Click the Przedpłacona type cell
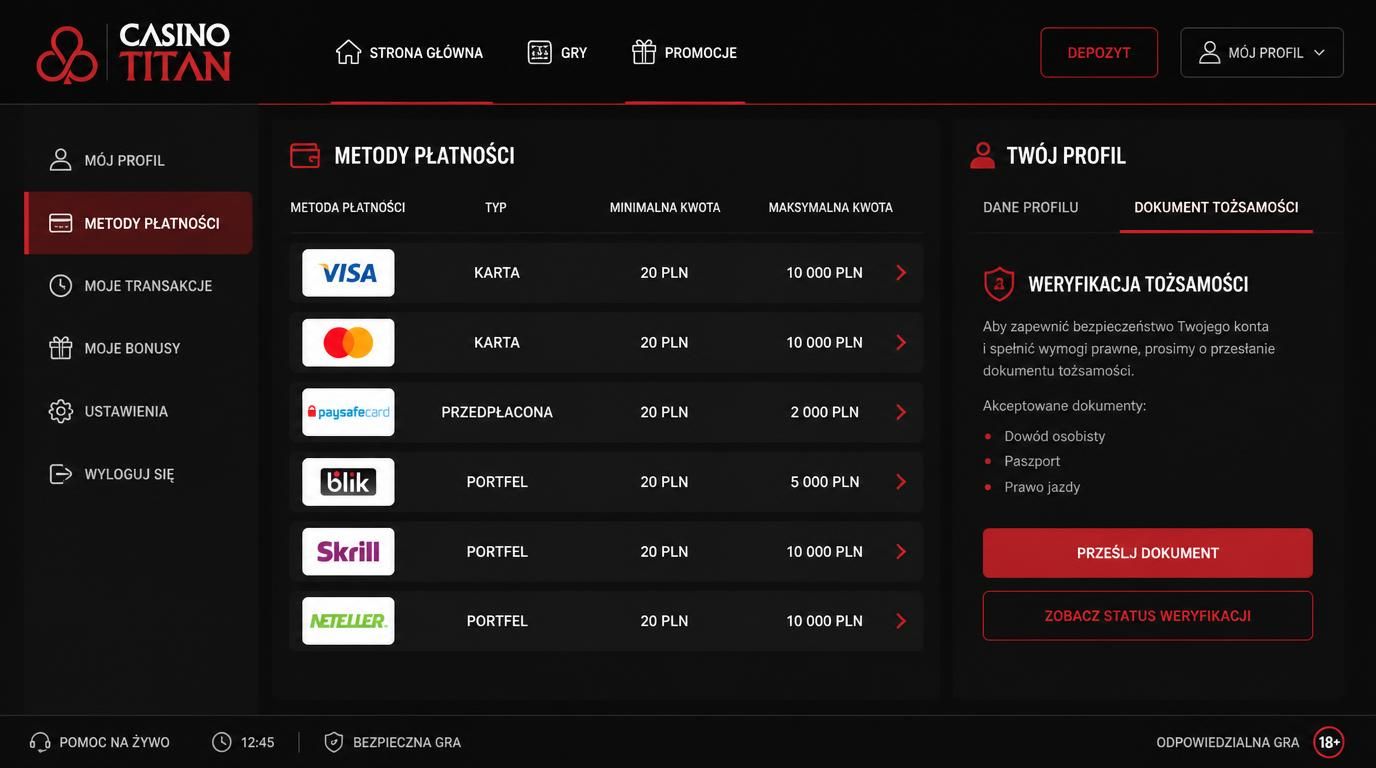Viewport: 1376px width, 768px height. pyautogui.click(x=497, y=412)
